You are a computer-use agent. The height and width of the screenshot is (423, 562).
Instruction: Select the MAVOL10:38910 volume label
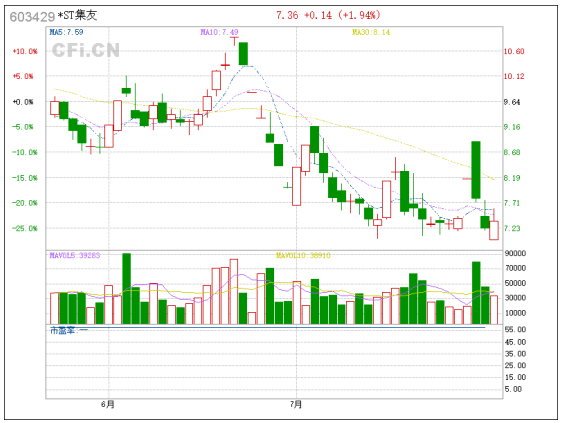coord(303,255)
